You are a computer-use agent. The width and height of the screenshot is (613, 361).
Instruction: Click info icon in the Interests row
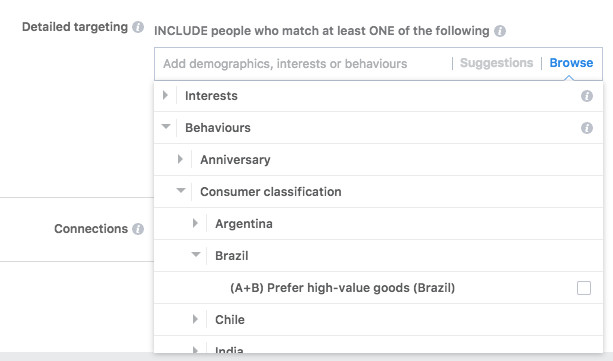tap(586, 96)
